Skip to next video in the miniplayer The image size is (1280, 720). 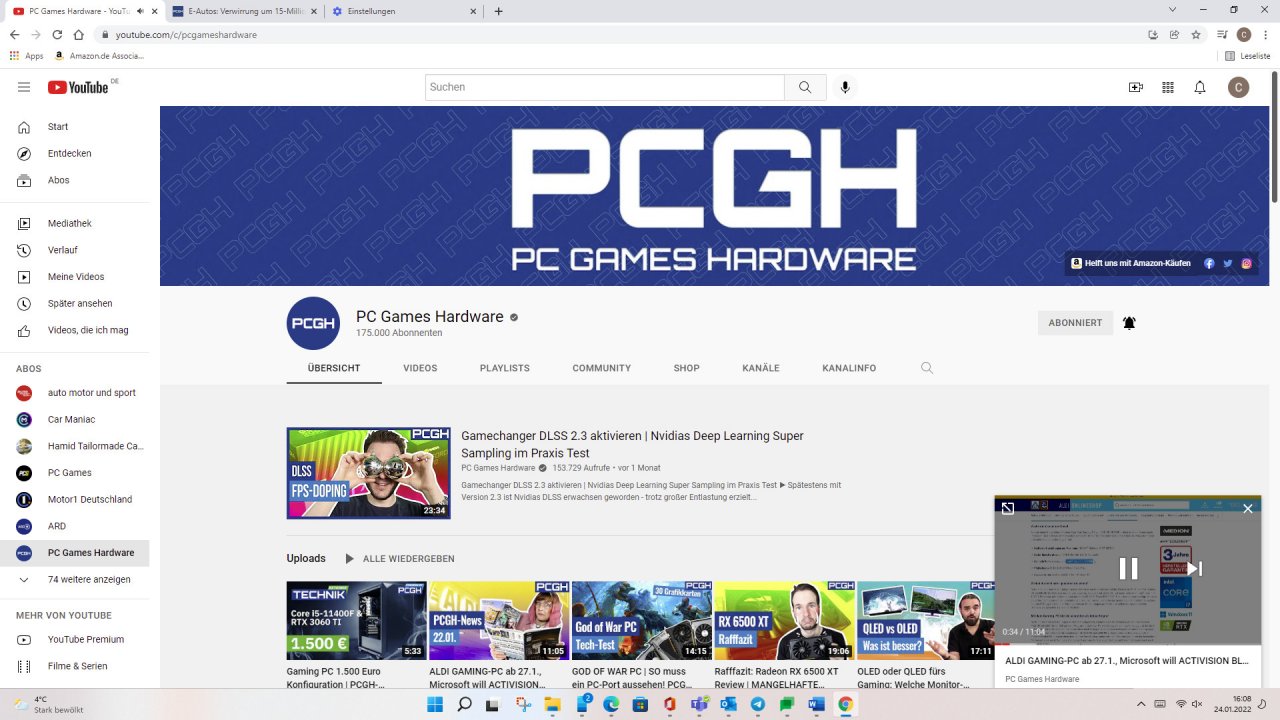tap(1194, 568)
